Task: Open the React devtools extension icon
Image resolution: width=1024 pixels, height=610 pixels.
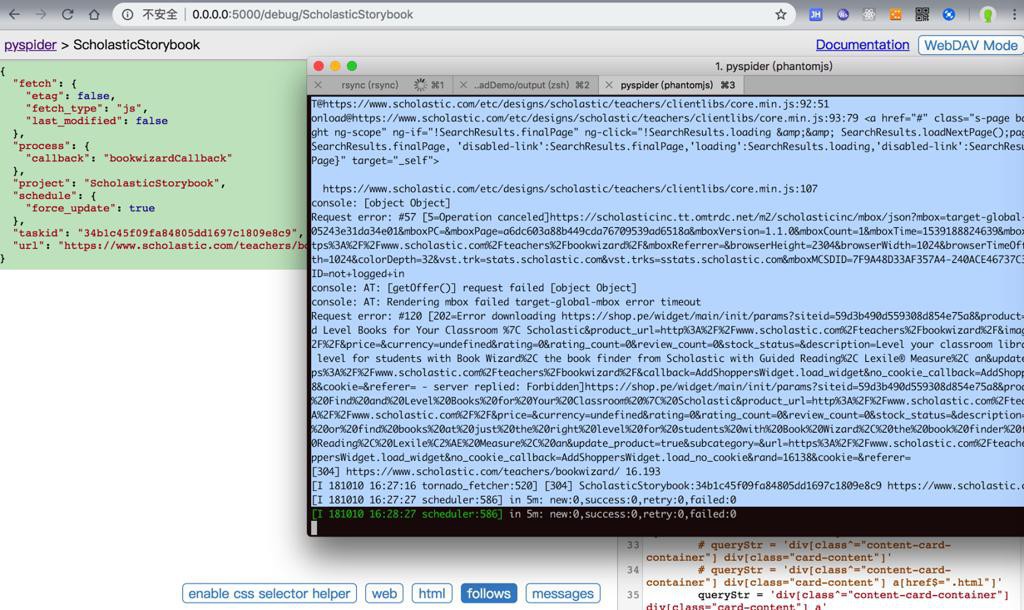Action: click(869, 14)
